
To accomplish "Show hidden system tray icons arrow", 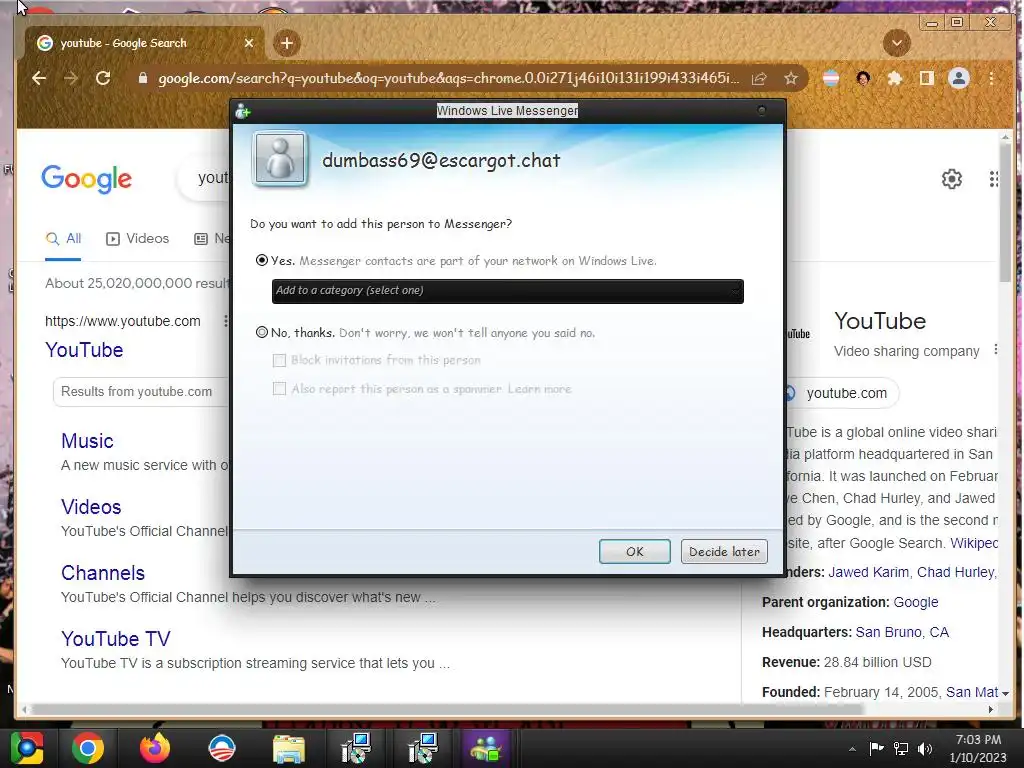I will pos(852,749).
